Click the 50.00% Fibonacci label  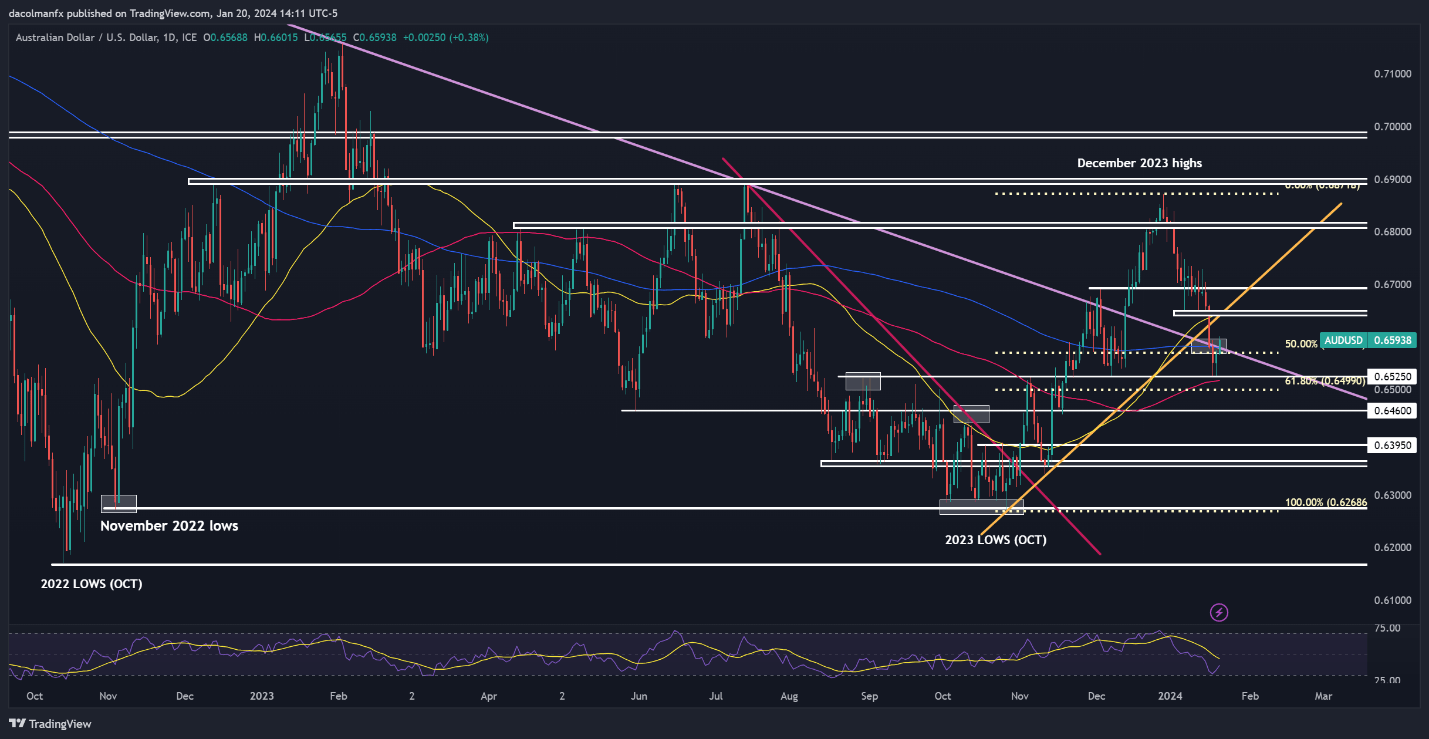click(x=1300, y=344)
